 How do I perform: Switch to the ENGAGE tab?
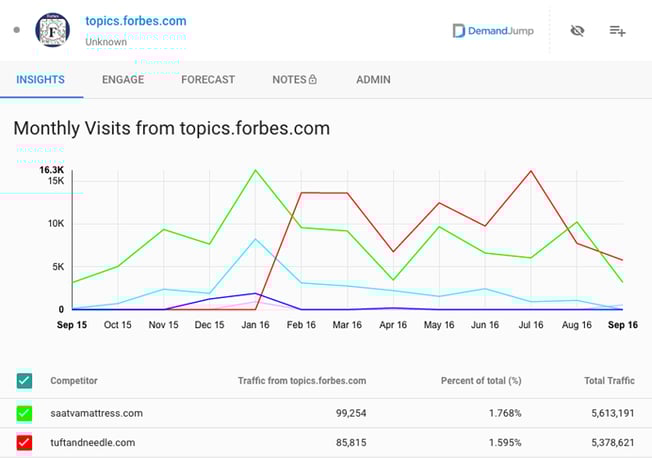click(123, 79)
